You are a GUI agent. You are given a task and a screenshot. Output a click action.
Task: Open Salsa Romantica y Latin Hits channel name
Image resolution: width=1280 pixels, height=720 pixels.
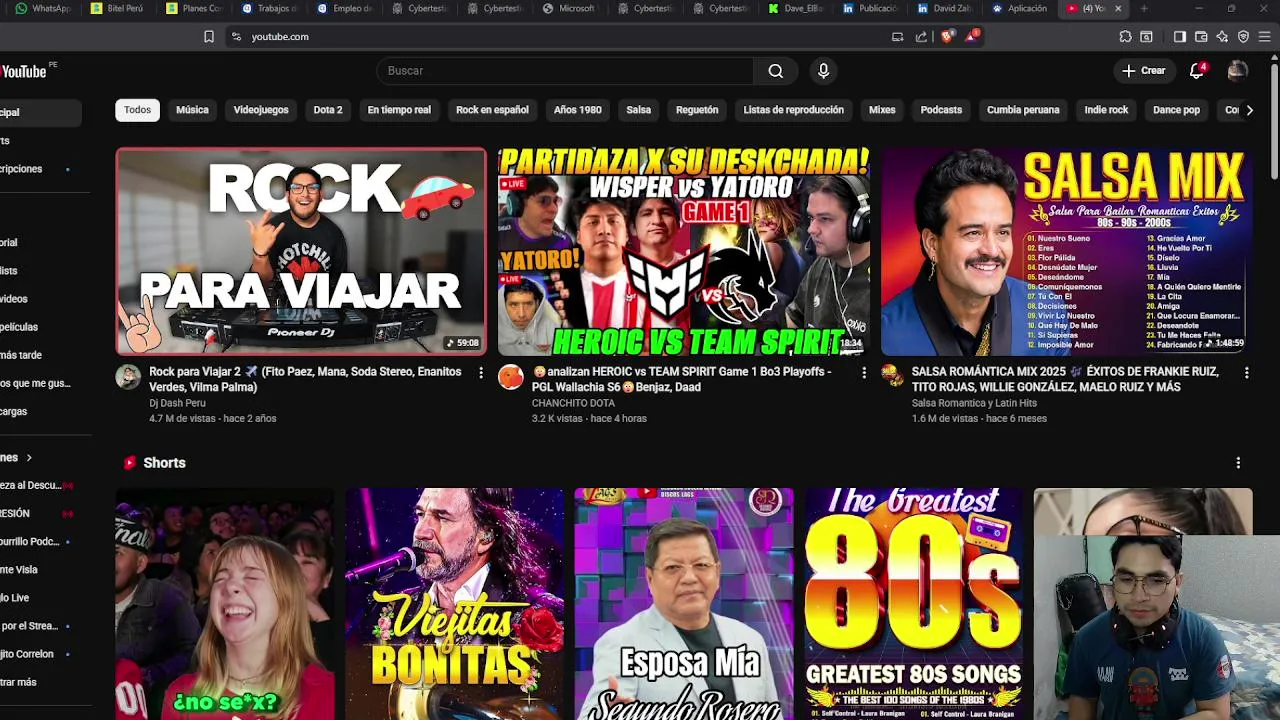pyautogui.click(x=974, y=403)
